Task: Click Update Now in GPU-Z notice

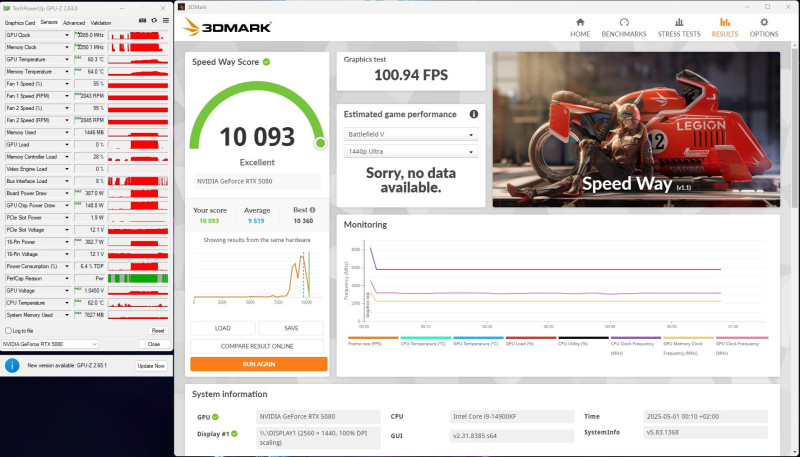Action: [151, 366]
